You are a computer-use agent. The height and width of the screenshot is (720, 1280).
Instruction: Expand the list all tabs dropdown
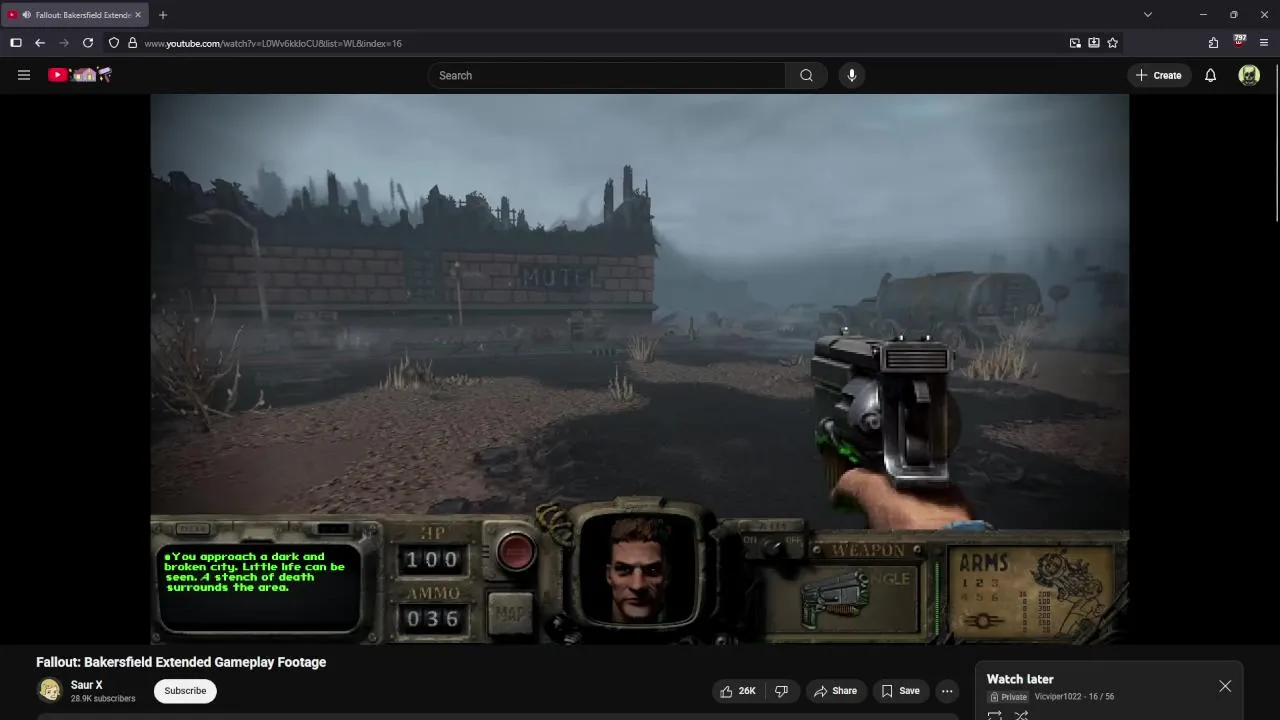click(x=1148, y=15)
